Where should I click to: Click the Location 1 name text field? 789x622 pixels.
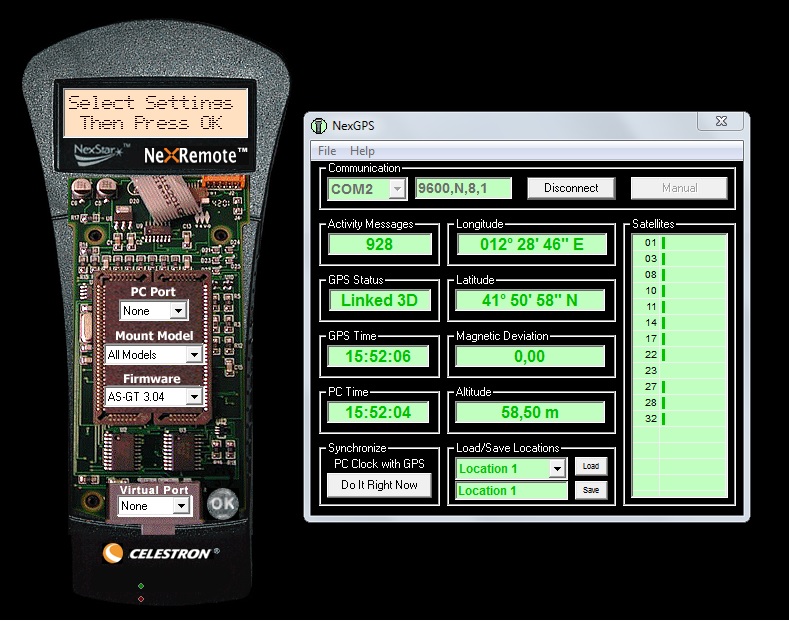point(511,491)
